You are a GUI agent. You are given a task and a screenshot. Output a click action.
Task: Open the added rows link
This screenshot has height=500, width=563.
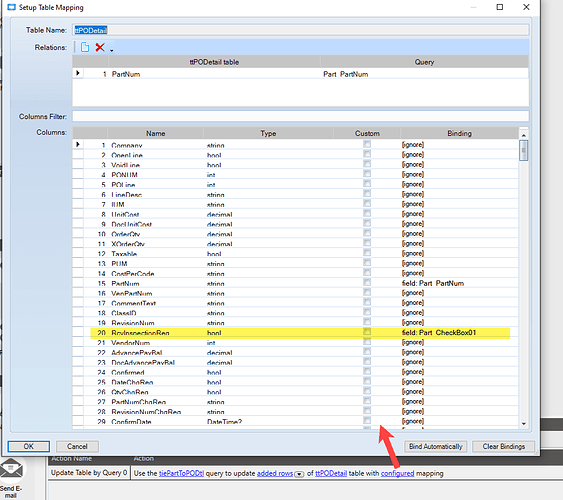pos(275,473)
